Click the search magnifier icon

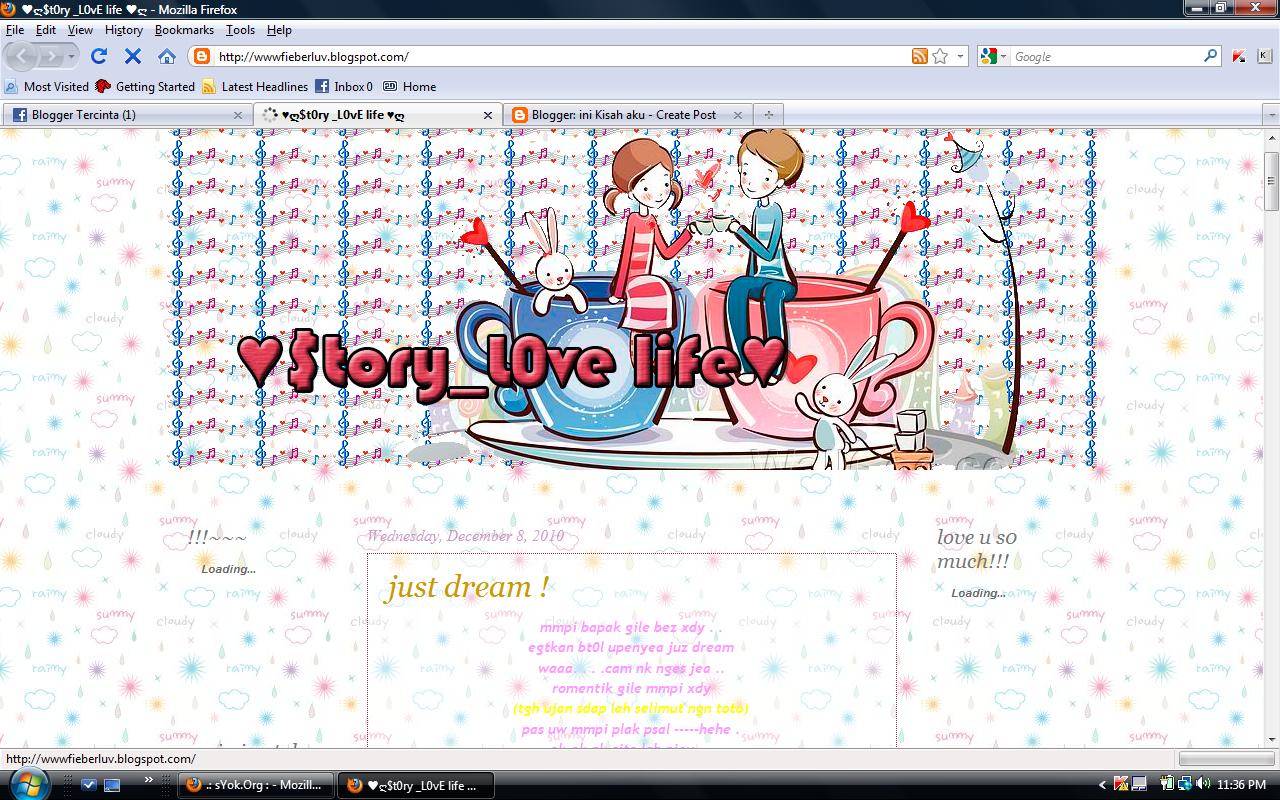tap(1211, 57)
